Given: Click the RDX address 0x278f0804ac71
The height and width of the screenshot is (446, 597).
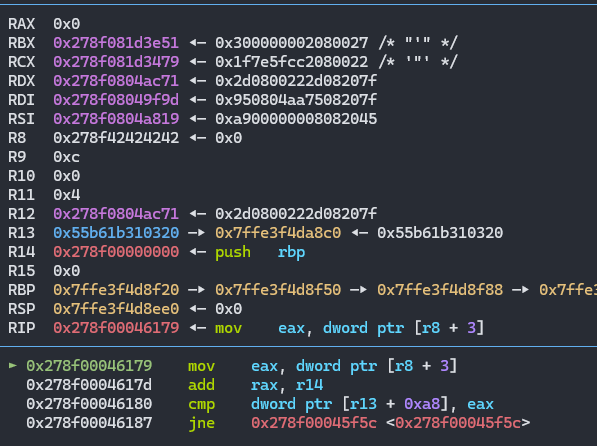Looking at the screenshot, I should pyautogui.click(x=116, y=81).
